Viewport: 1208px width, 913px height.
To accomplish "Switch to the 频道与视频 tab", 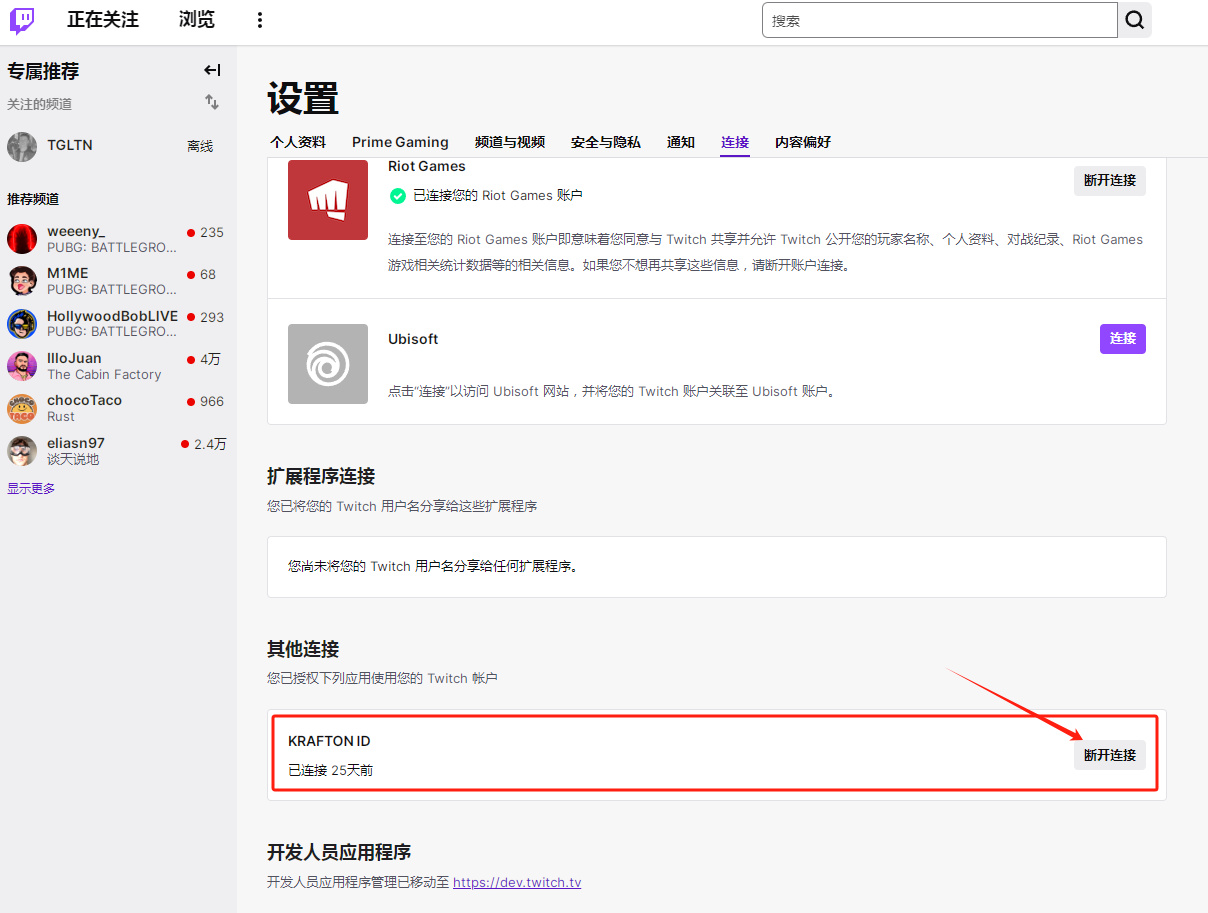I will (x=510, y=142).
